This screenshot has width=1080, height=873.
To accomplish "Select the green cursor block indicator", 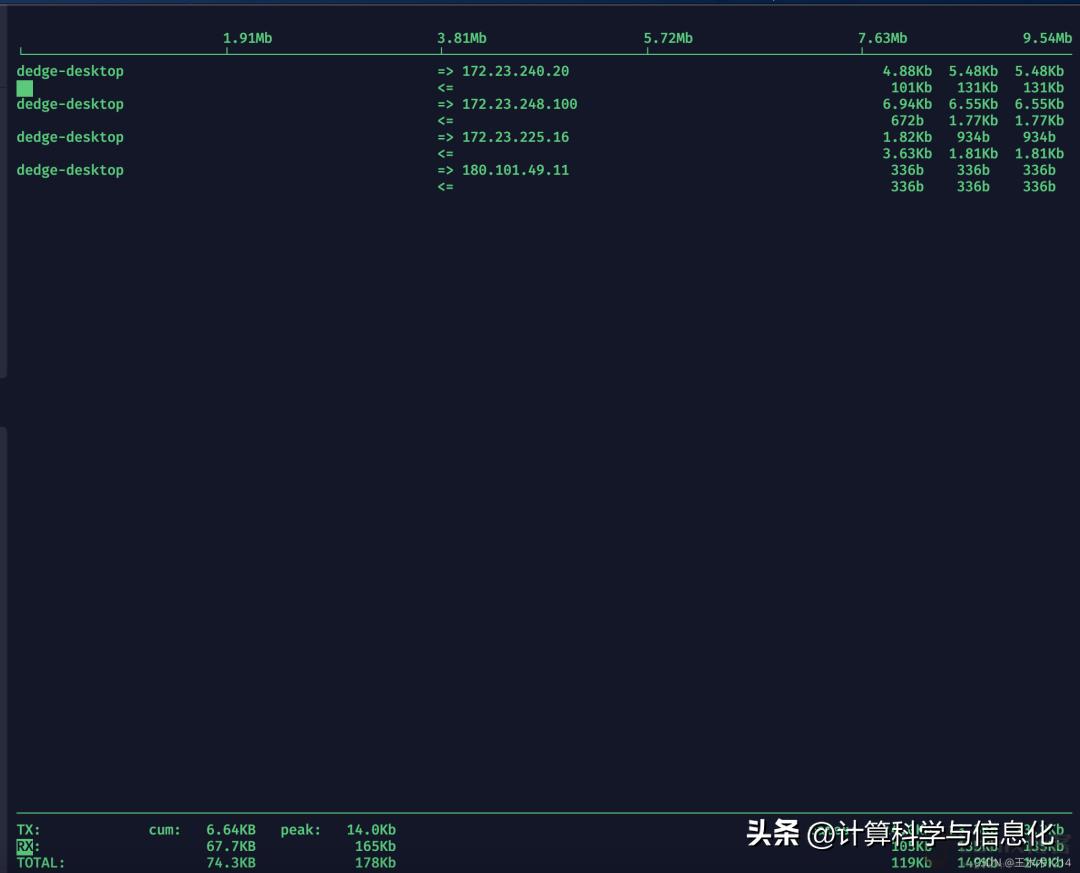I will pos(23,88).
